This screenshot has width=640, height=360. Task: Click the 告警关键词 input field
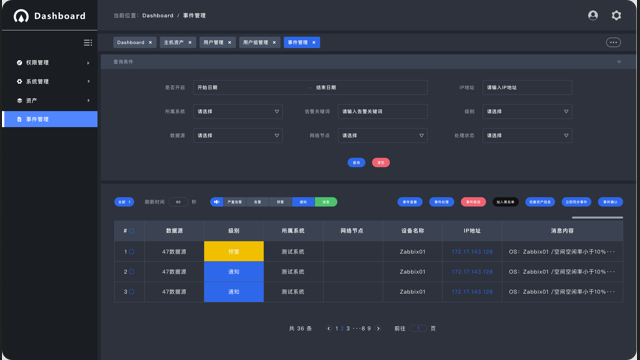(382, 111)
